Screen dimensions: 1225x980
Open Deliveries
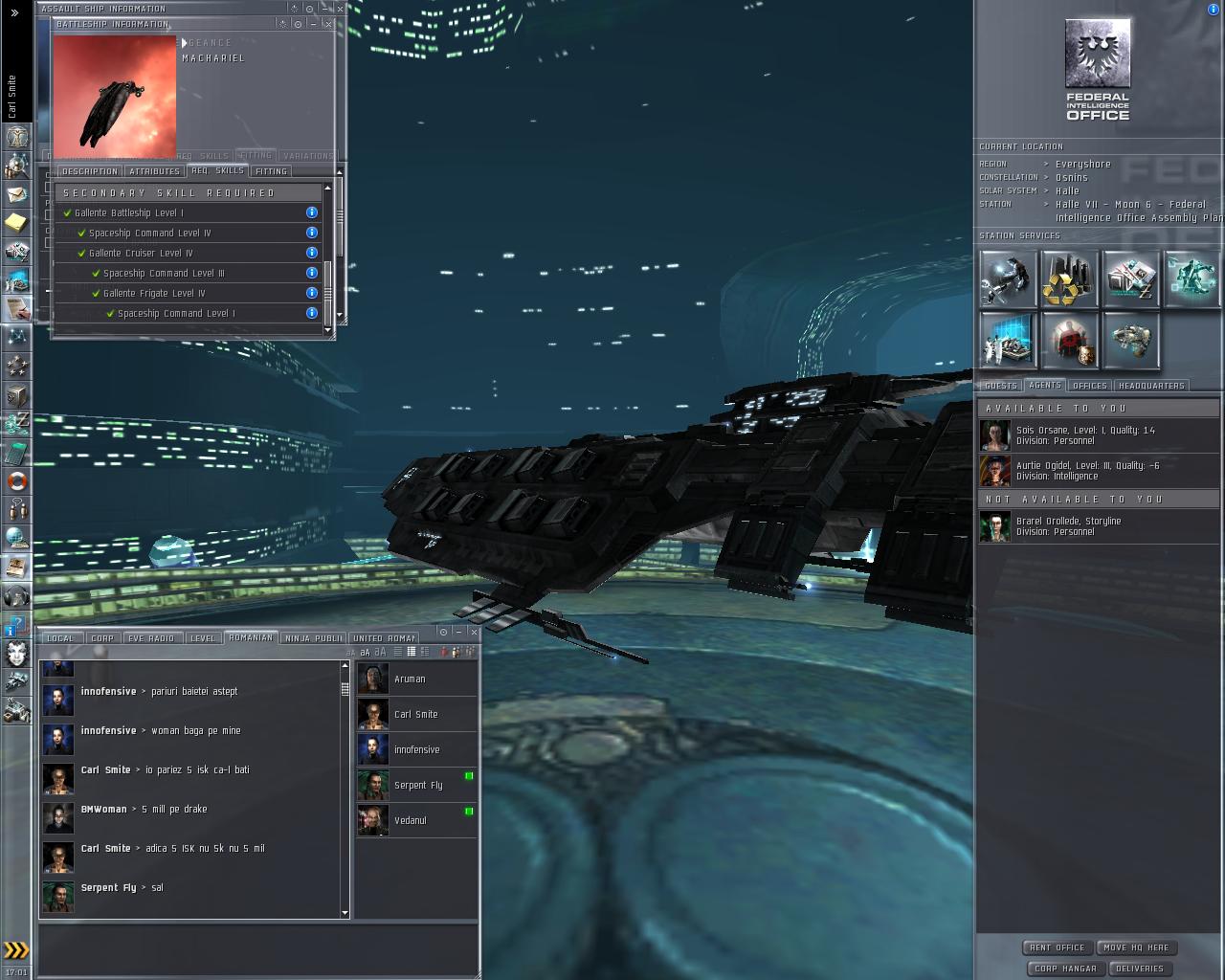click(1140, 969)
